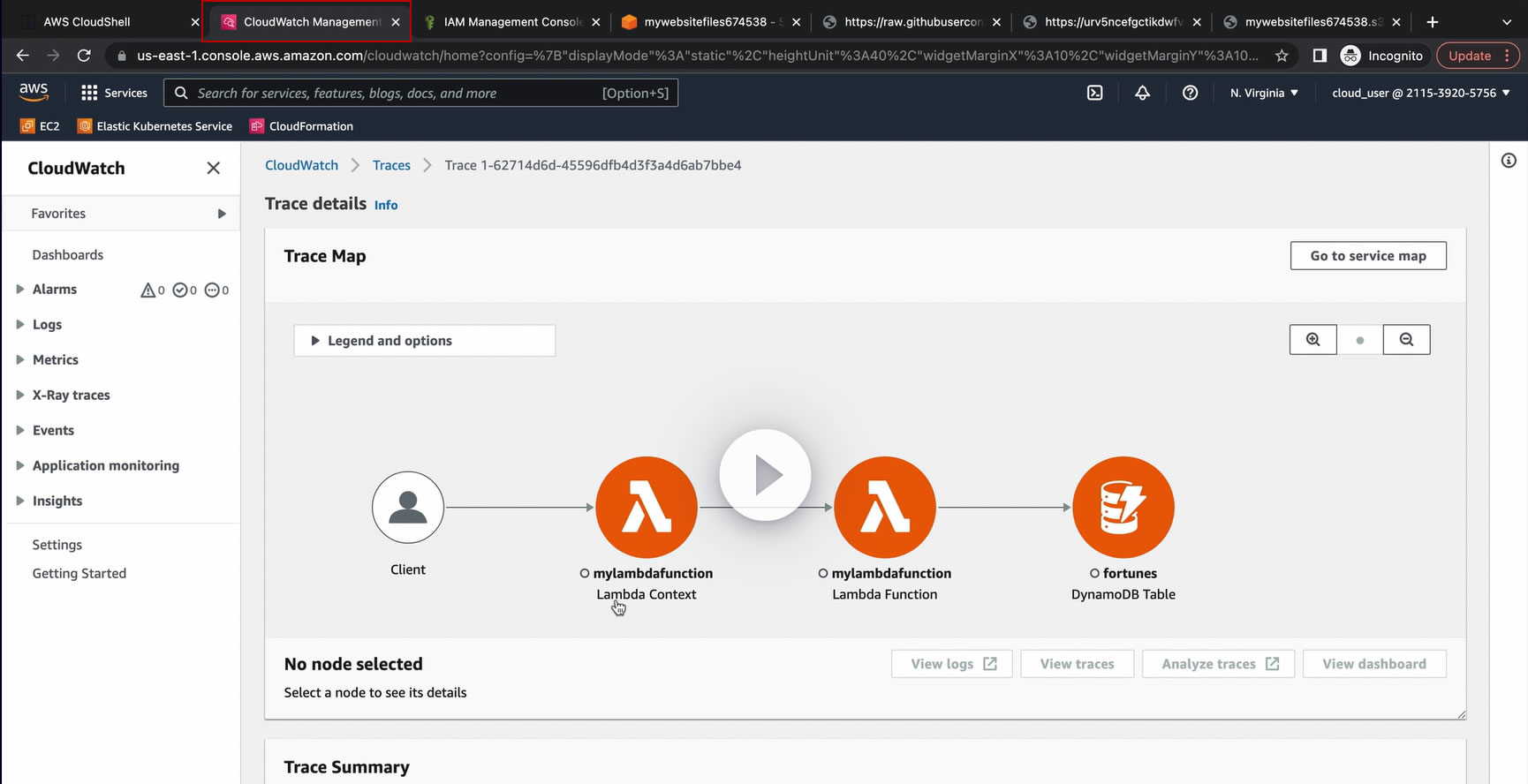Screen dimensions: 1528x784
Task: Open the notifications bell
Action: point(1142,93)
